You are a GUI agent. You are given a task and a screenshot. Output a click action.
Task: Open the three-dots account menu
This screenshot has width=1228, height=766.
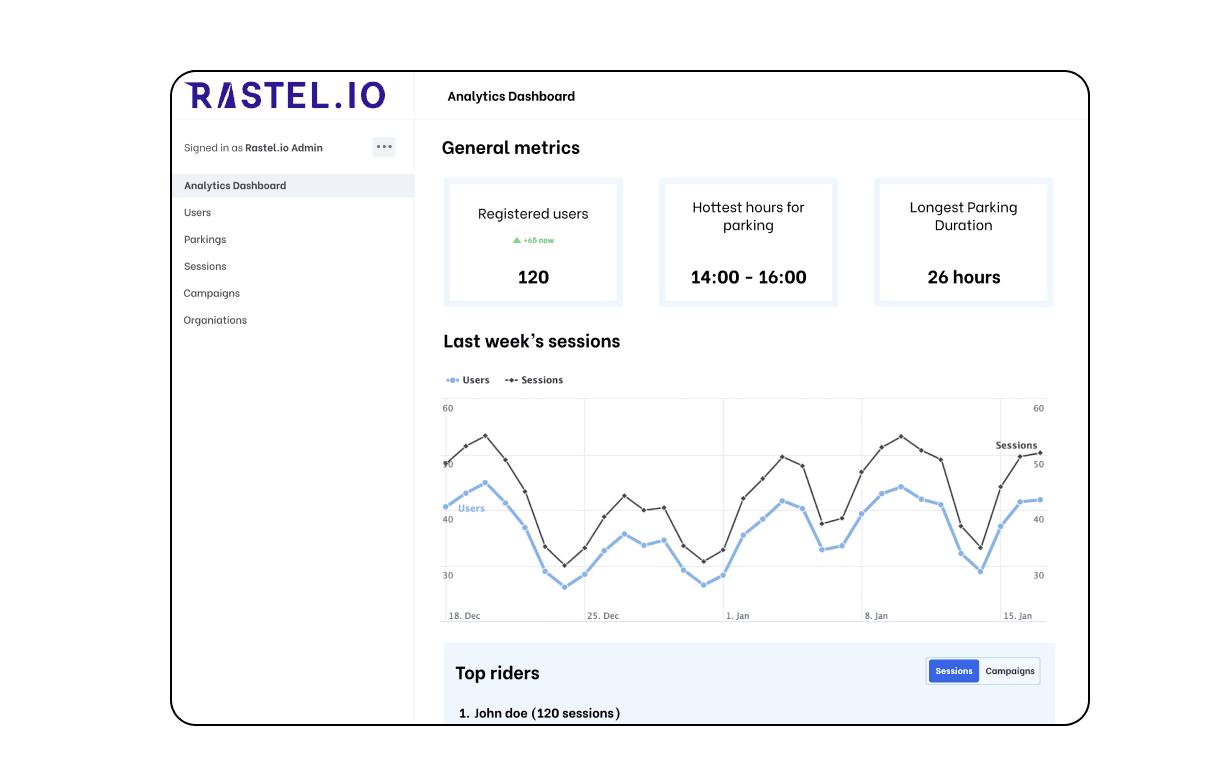(384, 147)
